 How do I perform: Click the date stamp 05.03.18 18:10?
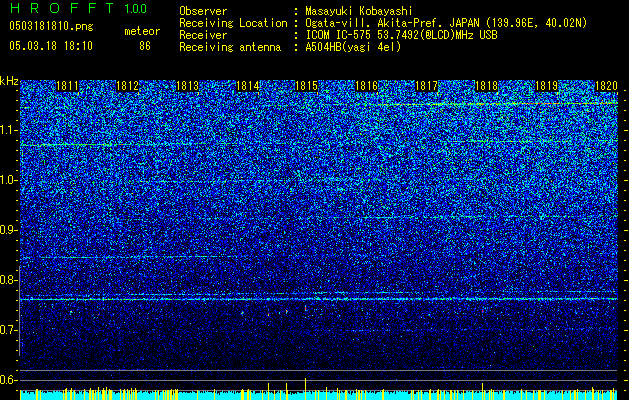pos(51,46)
